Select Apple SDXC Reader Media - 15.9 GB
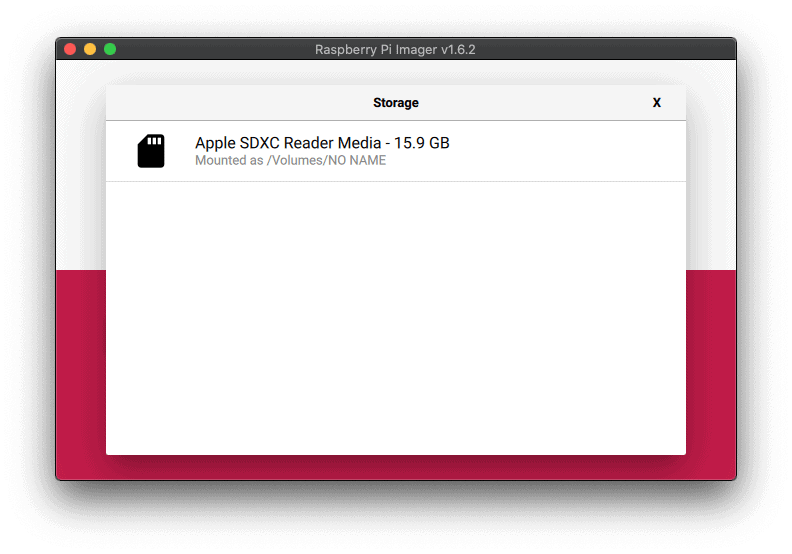792x554 pixels. 395,151
